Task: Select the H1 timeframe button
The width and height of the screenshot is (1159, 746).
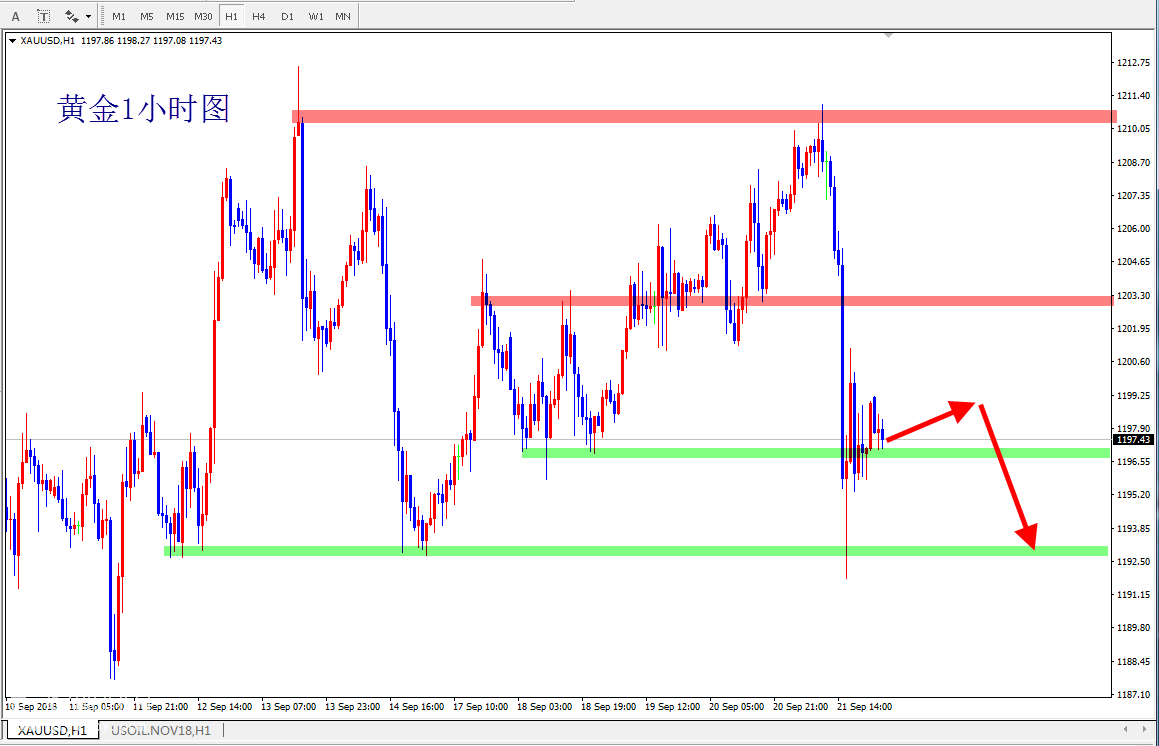Action: 231,16
